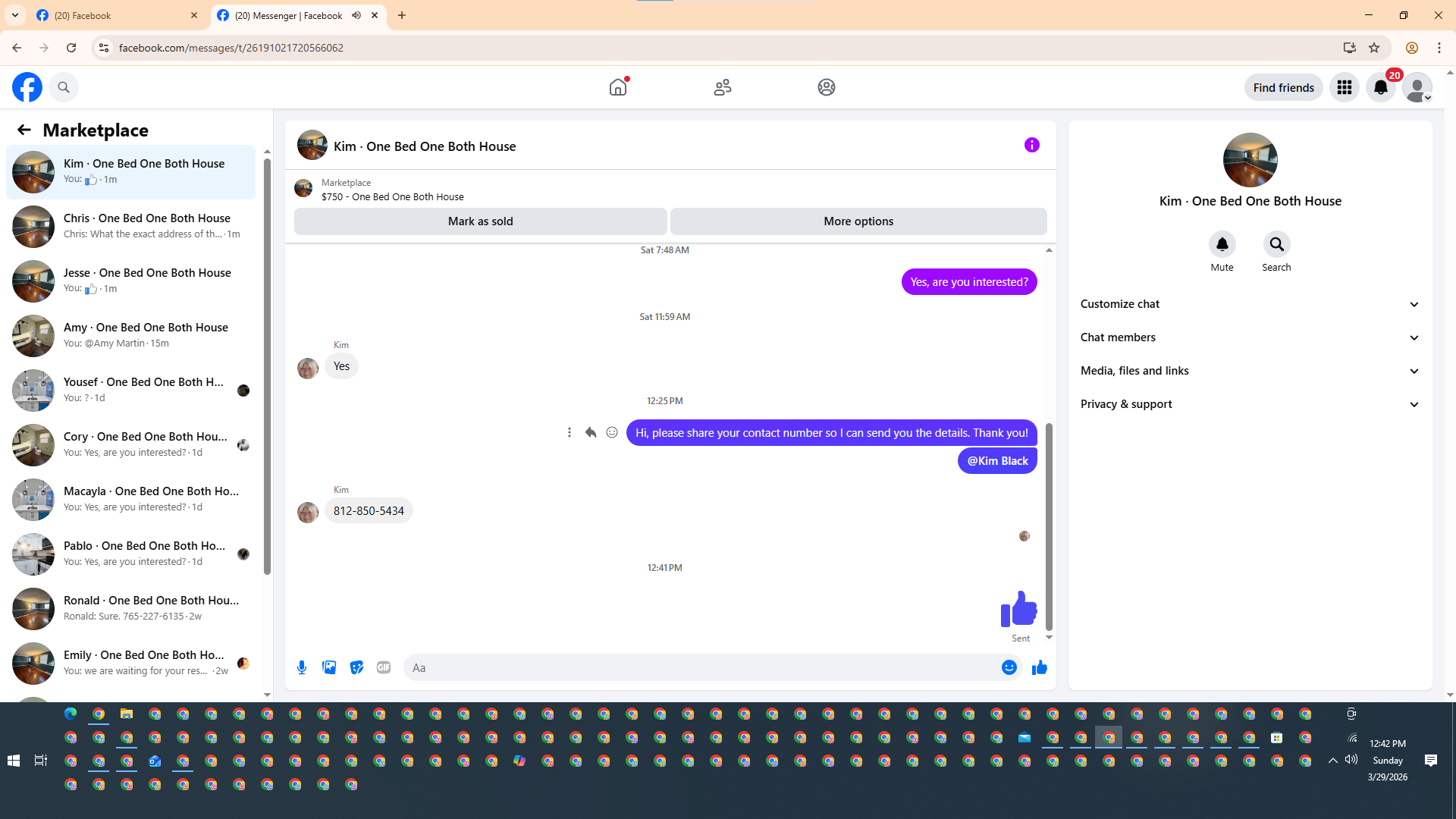Click the conversation list scrollbar

point(267,366)
